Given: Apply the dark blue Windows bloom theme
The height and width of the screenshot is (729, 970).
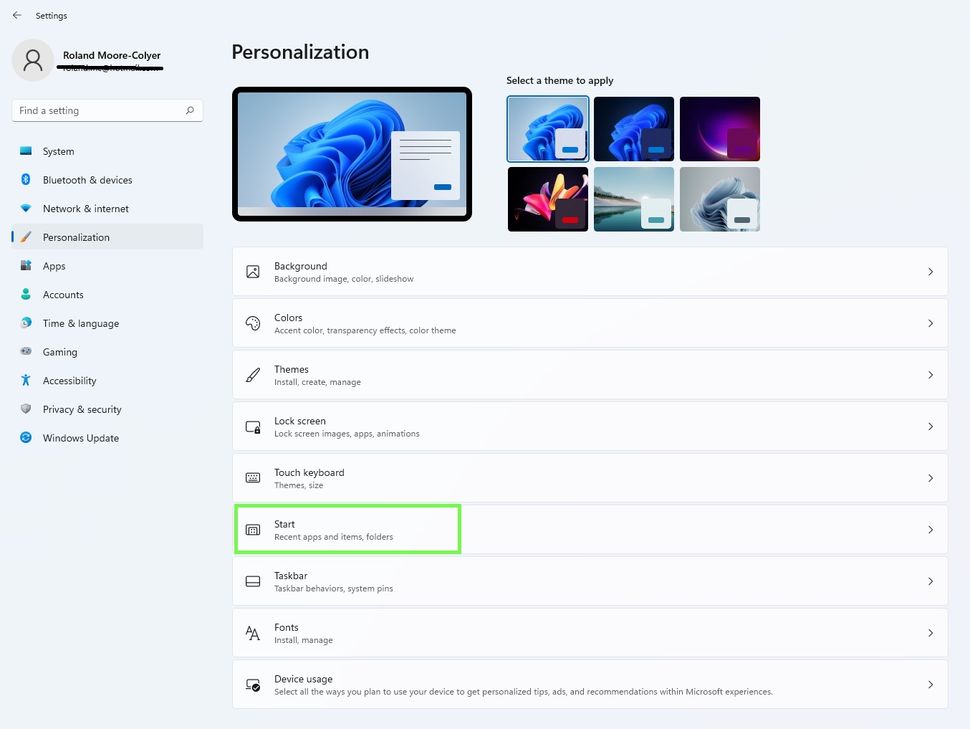Looking at the screenshot, I should click(x=634, y=129).
